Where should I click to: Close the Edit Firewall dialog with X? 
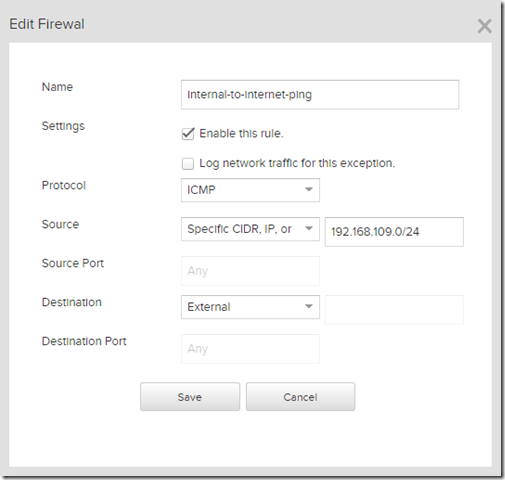(x=484, y=26)
